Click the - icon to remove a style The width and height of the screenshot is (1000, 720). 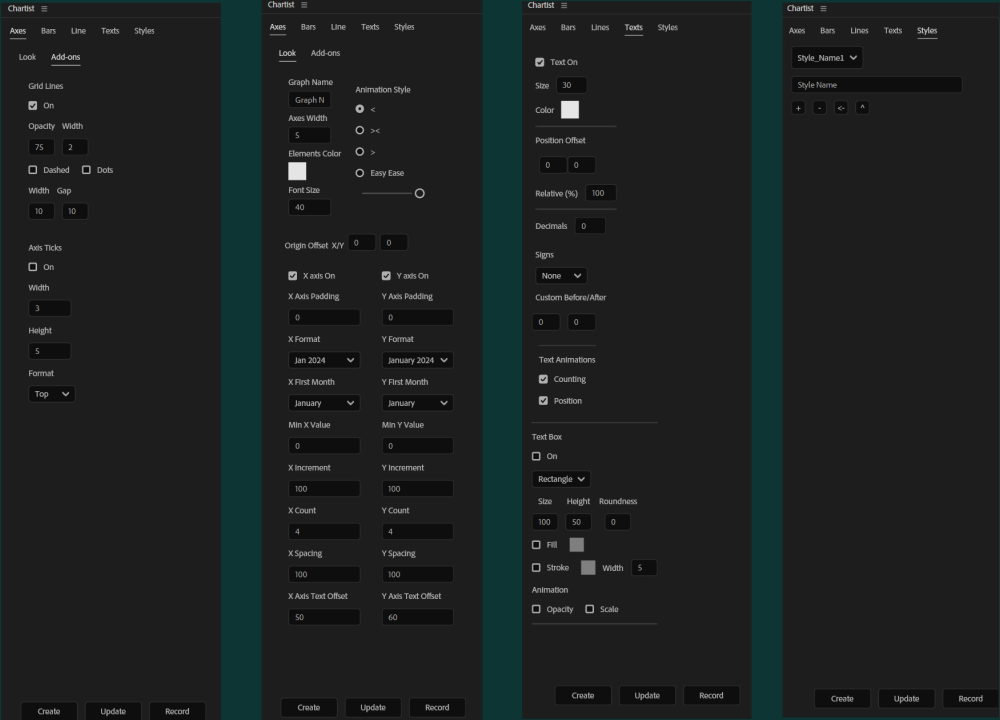click(819, 107)
